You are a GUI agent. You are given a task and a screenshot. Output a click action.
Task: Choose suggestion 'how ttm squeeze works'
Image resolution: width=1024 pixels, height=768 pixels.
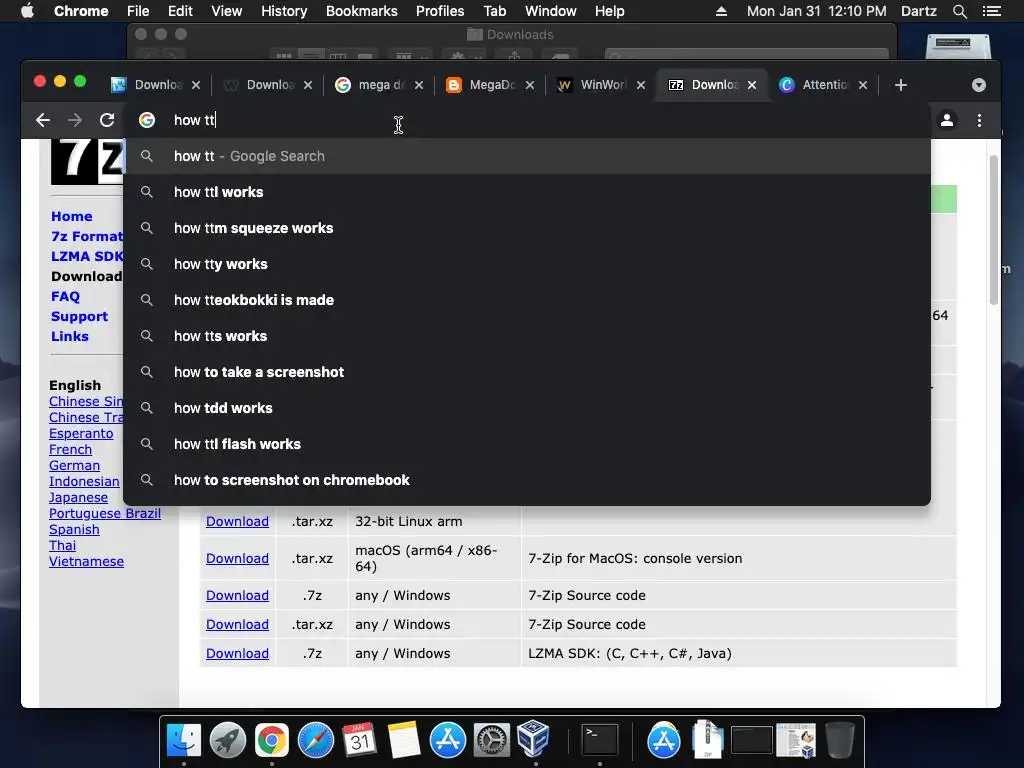point(526,228)
